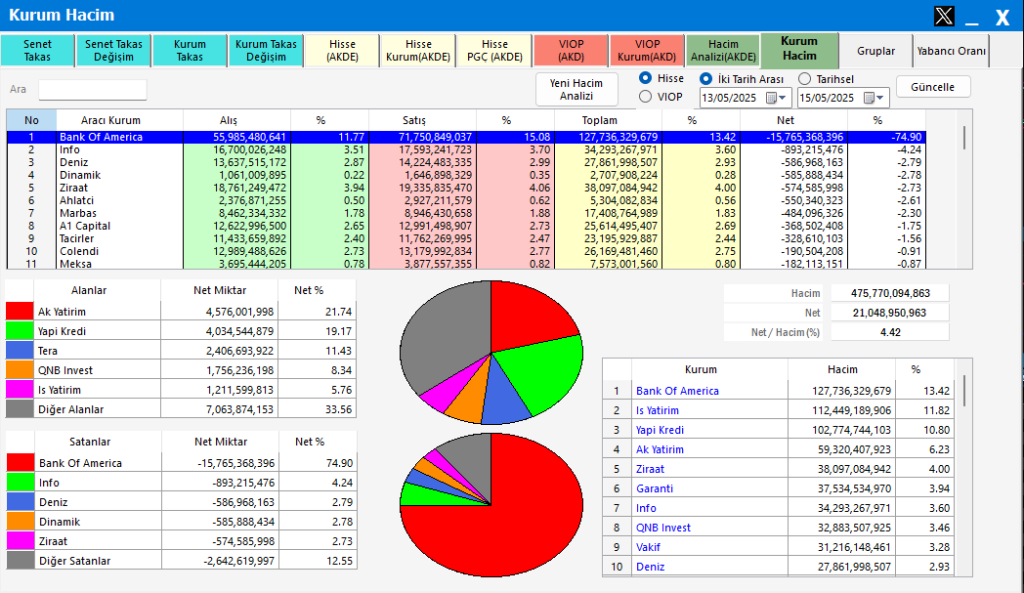Open the Hisse PGC (AKDE) tab
This screenshot has height=593, width=1024.
point(494,50)
